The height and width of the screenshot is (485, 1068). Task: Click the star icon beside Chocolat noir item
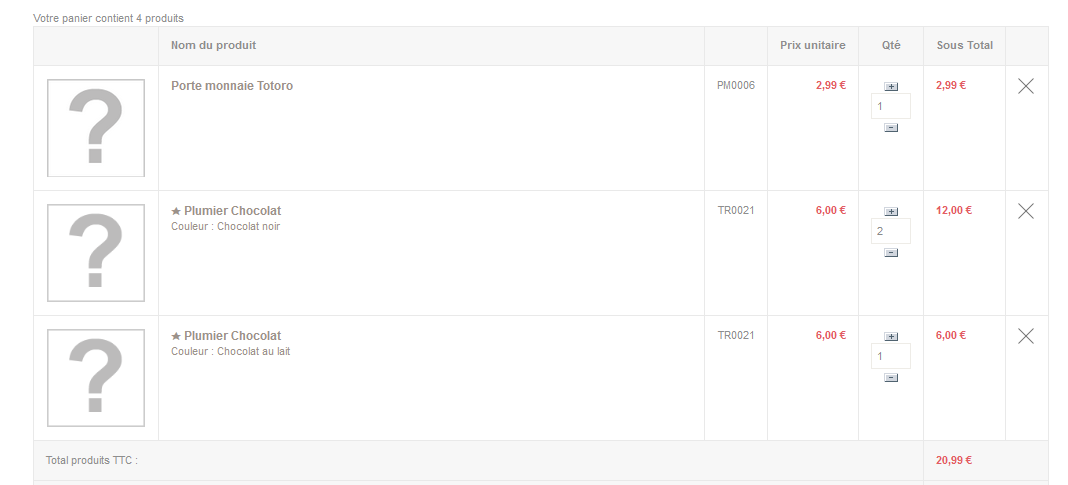(176, 211)
